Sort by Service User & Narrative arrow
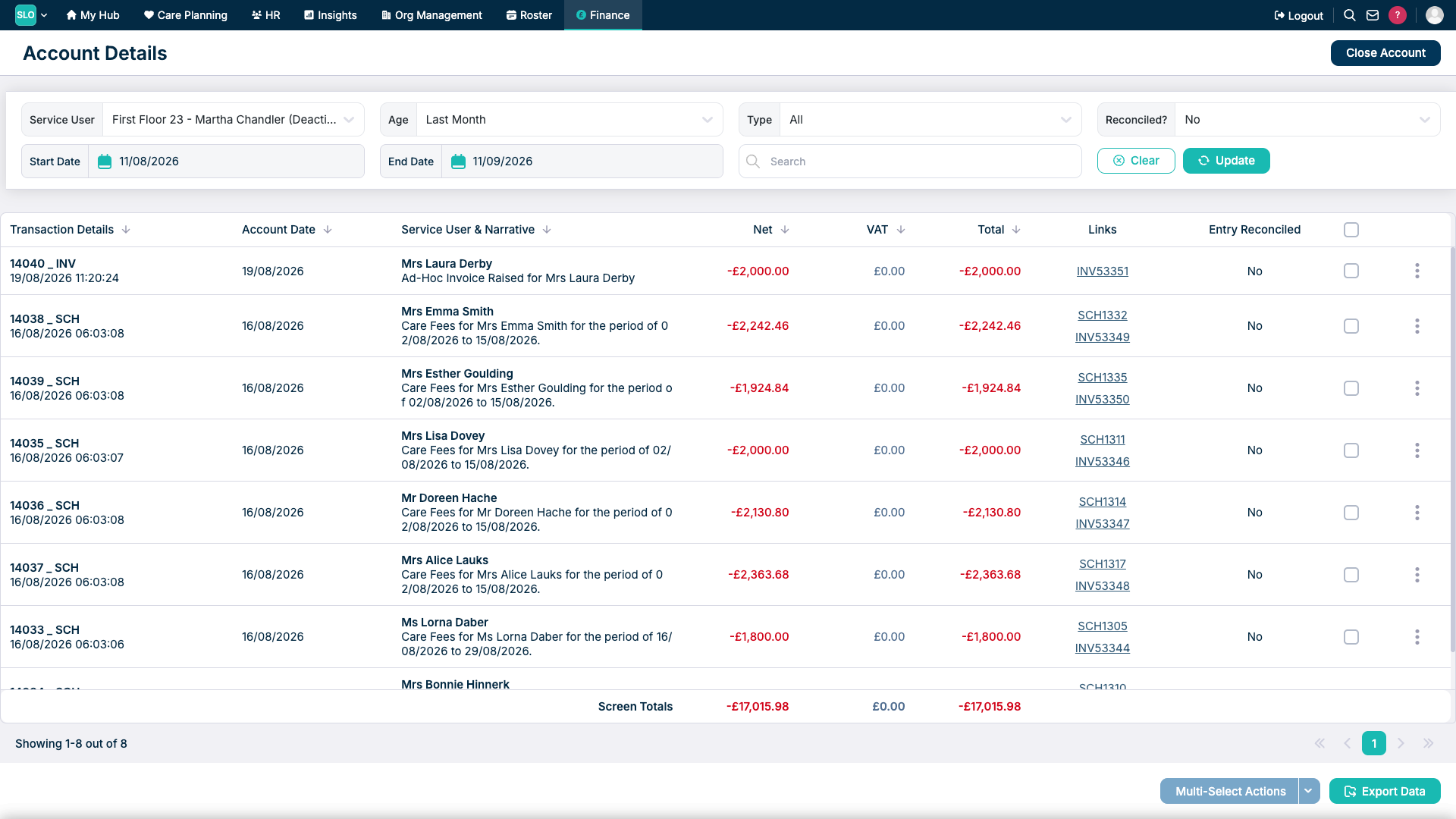The height and width of the screenshot is (819, 1456). (547, 230)
